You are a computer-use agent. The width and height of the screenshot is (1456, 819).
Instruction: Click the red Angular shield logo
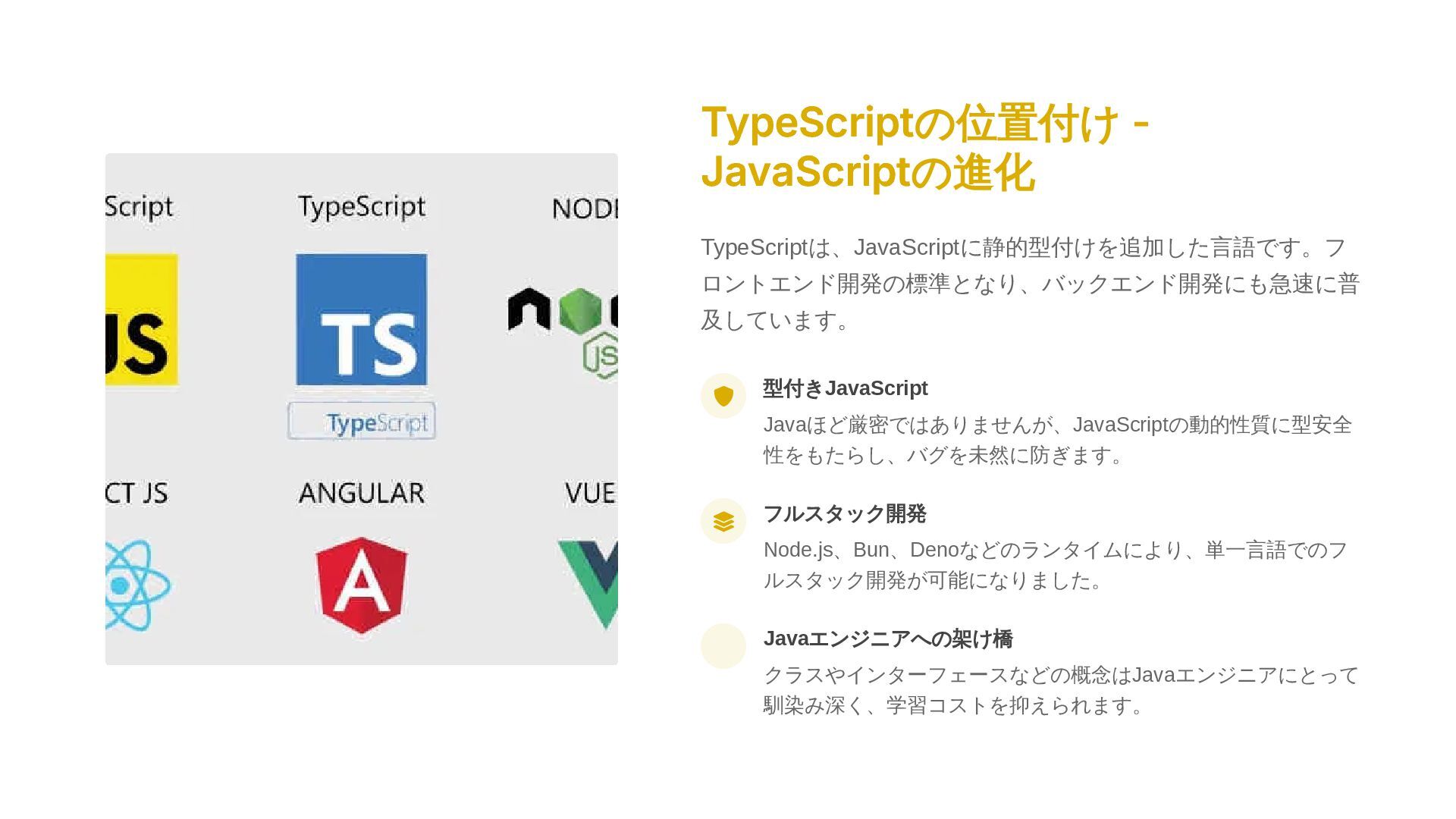tap(361, 585)
